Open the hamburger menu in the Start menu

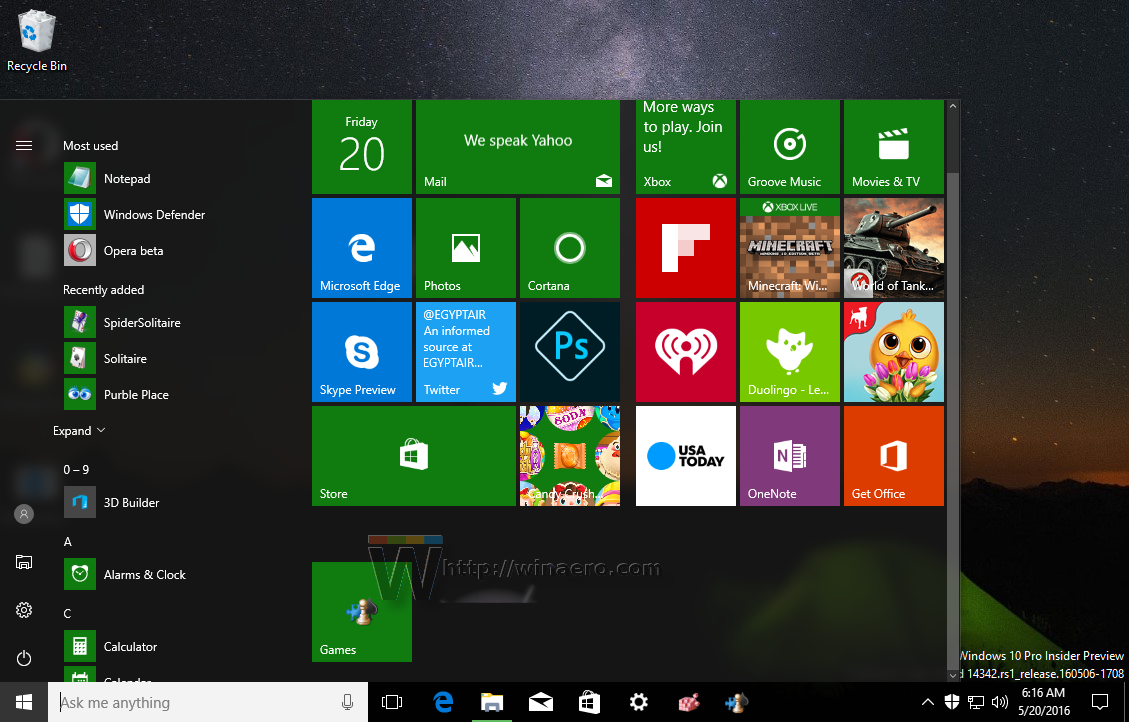(23, 144)
